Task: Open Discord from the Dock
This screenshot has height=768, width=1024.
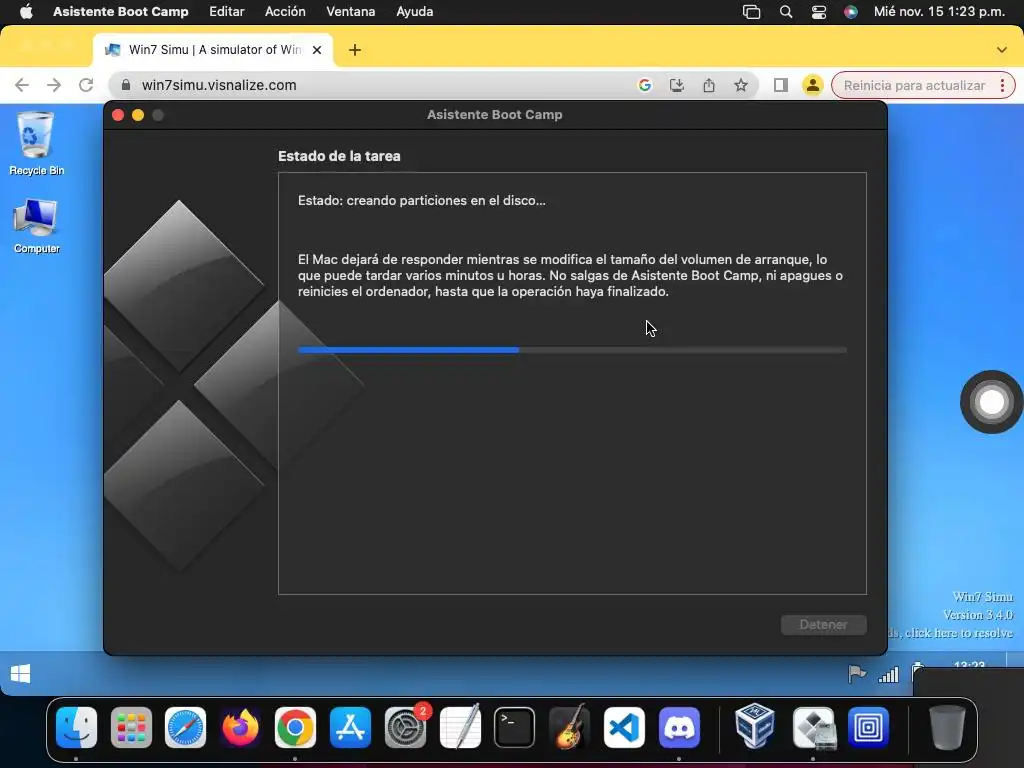Action: coord(679,727)
